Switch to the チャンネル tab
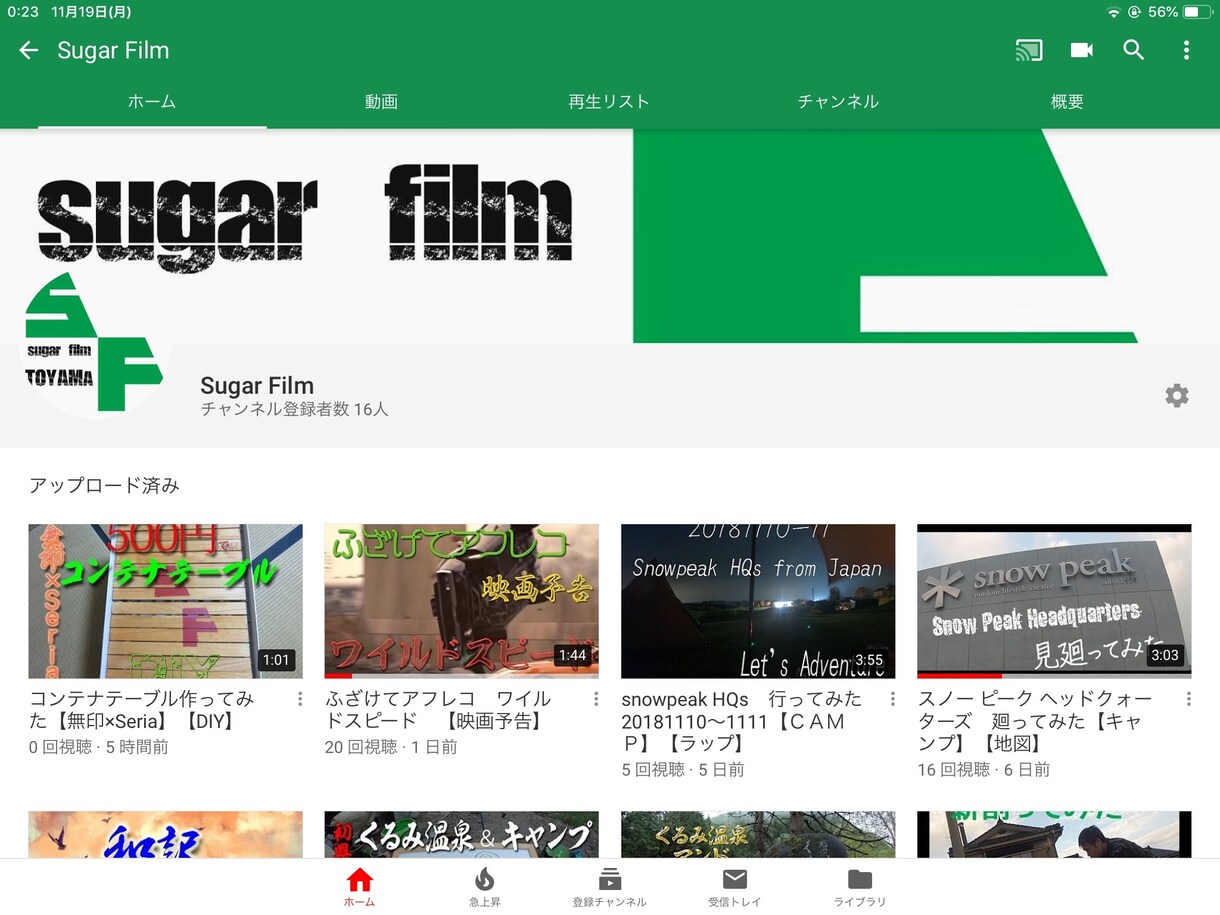 [x=838, y=102]
